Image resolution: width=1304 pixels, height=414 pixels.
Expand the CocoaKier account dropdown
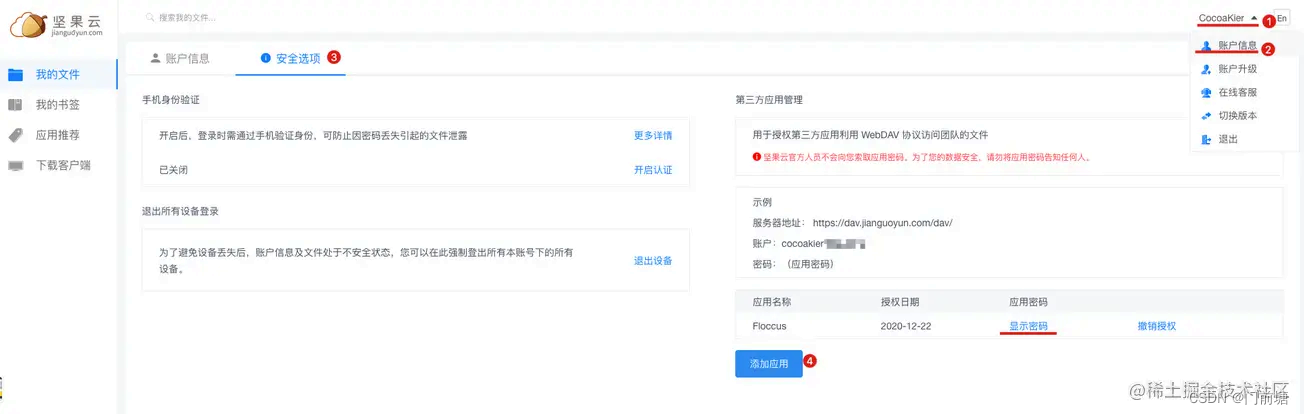point(1228,18)
